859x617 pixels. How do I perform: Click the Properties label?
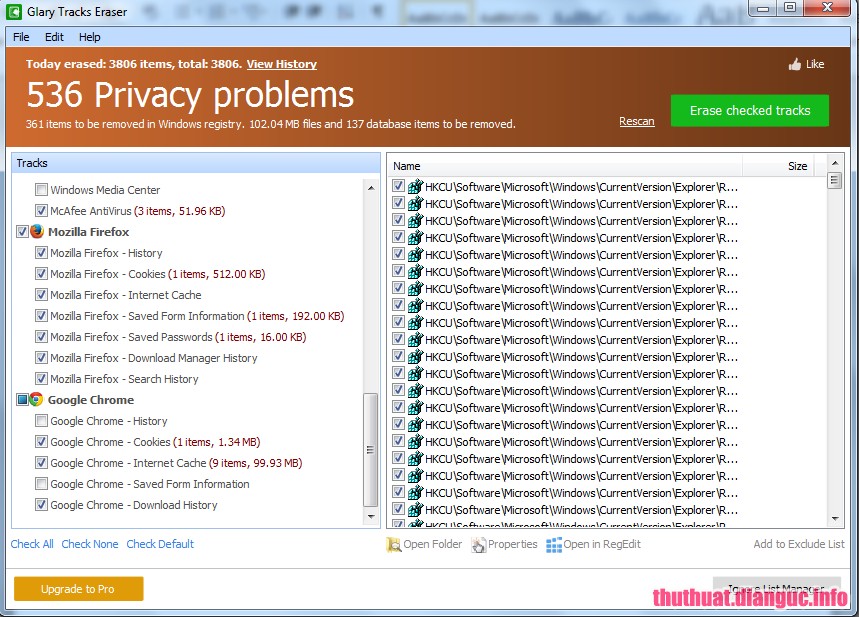click(x=513, y=544)
